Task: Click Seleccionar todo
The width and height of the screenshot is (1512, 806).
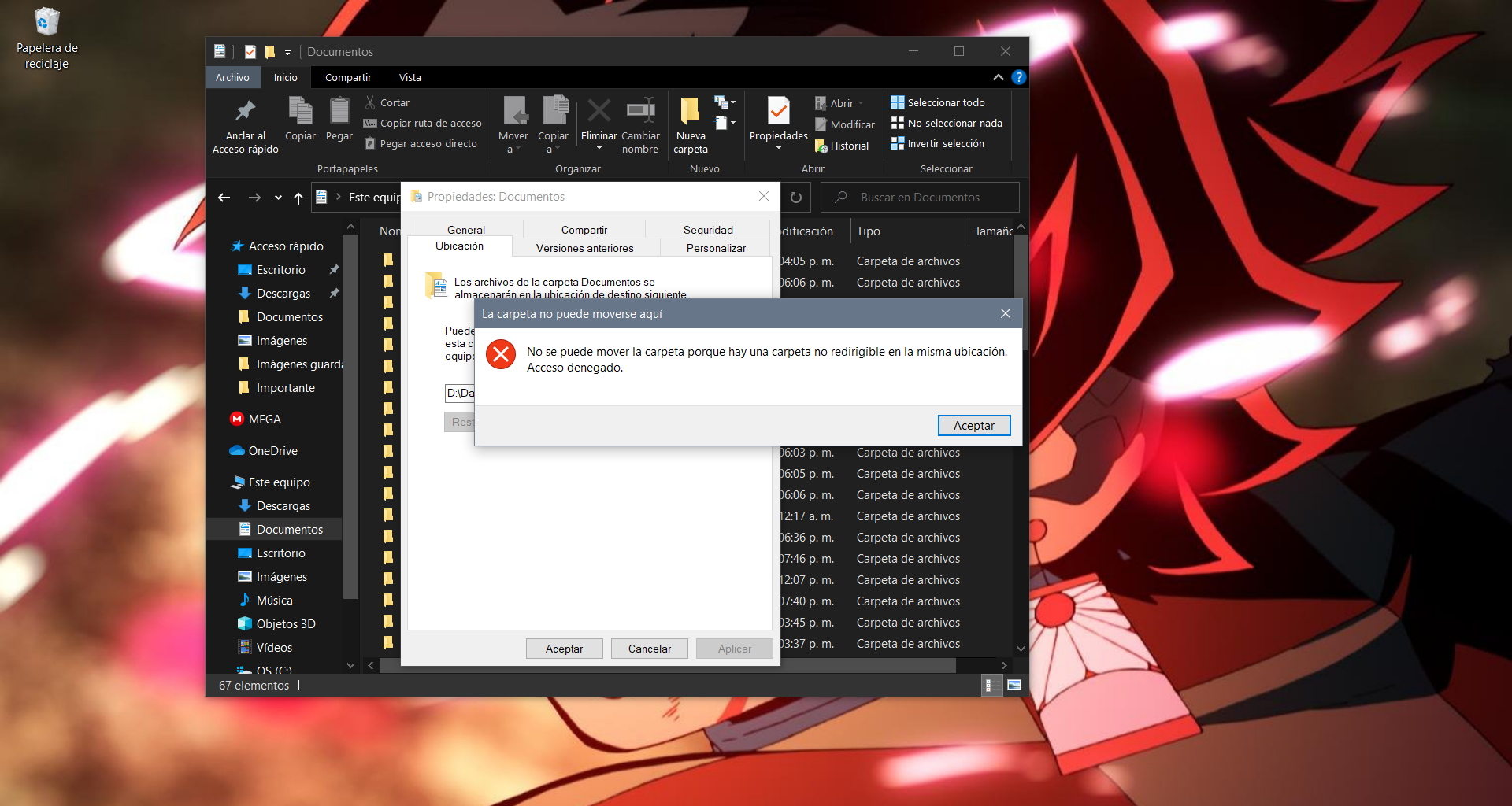Action: point(938,102)
